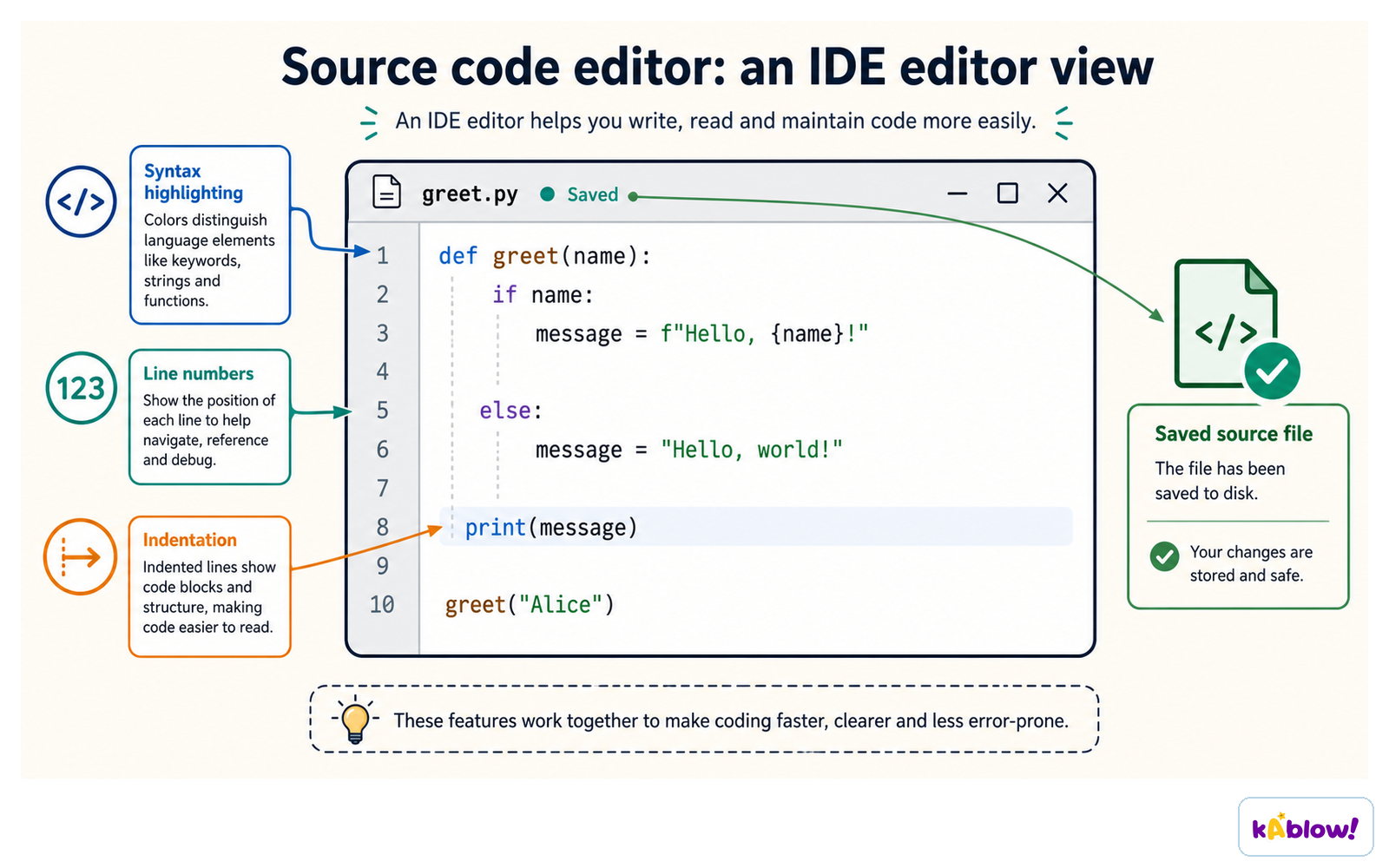The height and width of the screenshot is (868, 1389).
Task: Click 'if name:' on line 2
Action: point(543,295)
